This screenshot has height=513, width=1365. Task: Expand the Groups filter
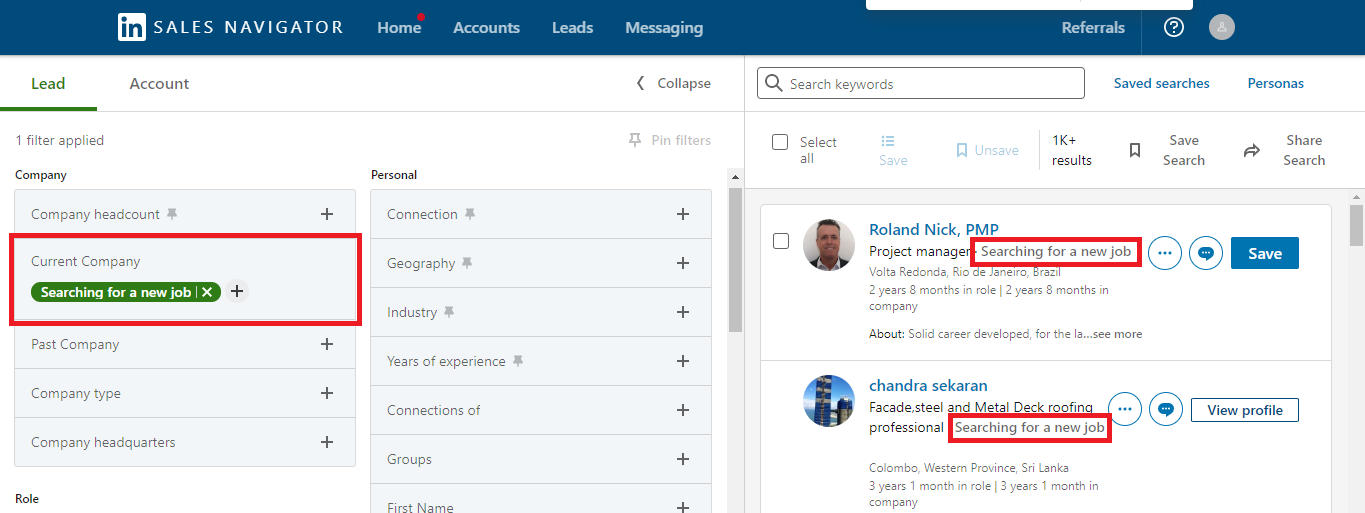[683, 459]
